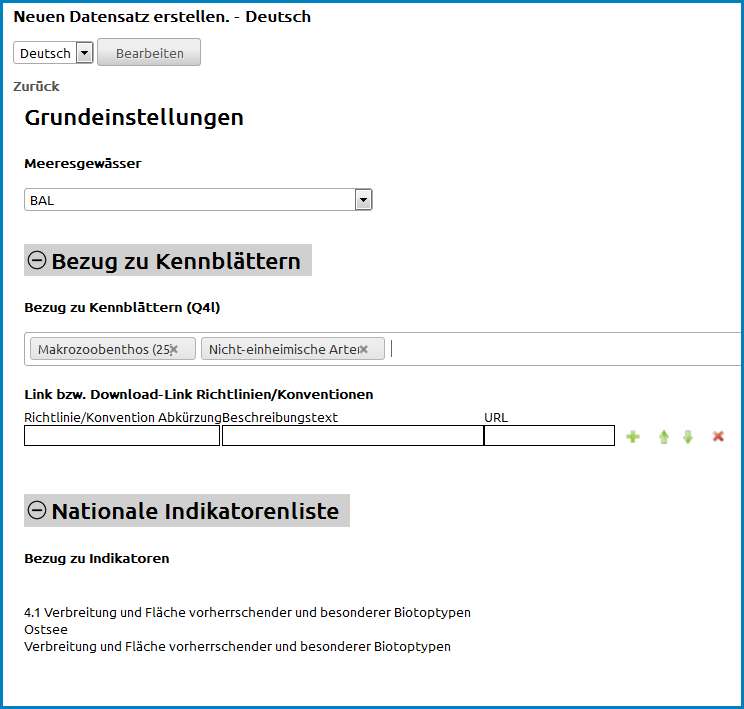Focus the Richtlinie/Konvention Abkürzung field
The height and width of the screenshot is (709, 744).
pos(121,436)
